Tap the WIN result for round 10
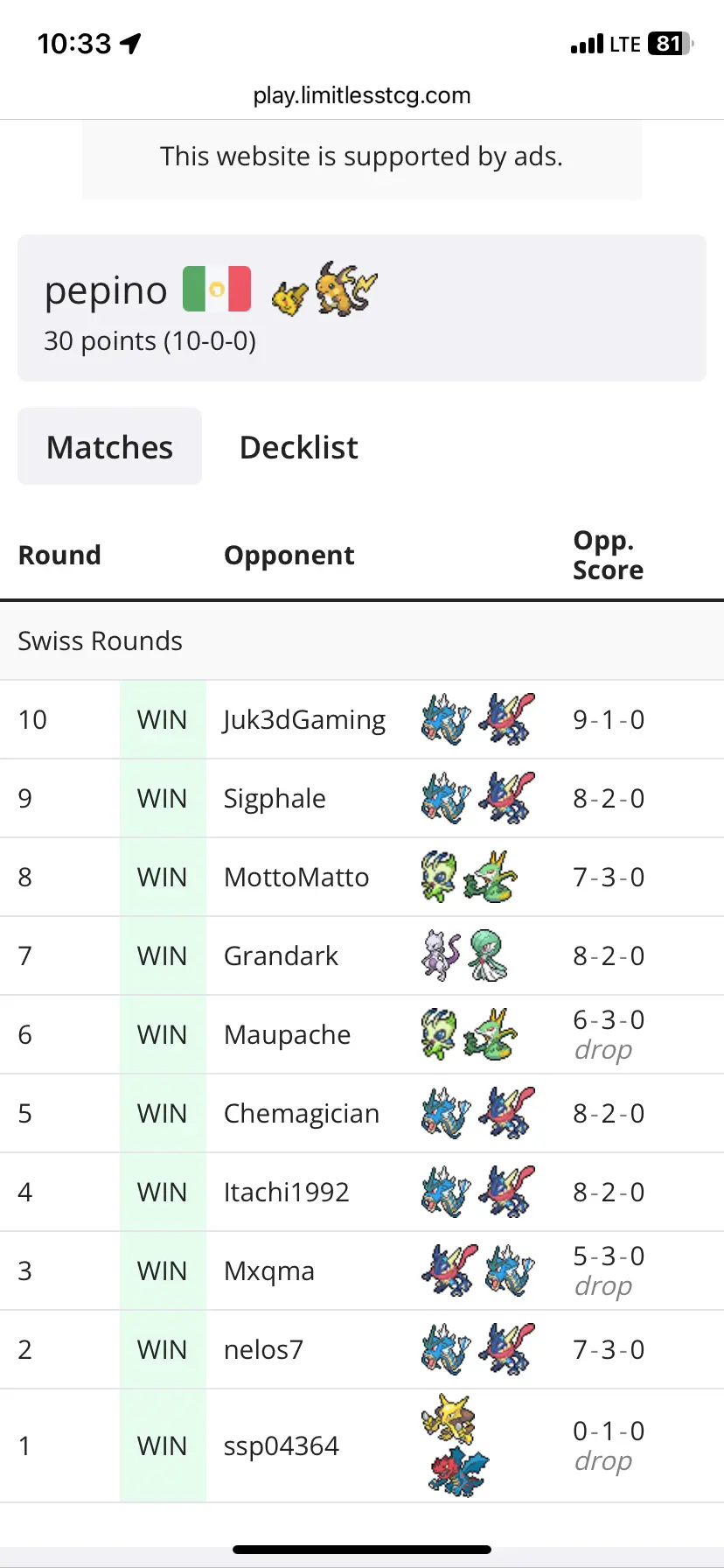The width and height of the screenshot is (724, 1568). (x=163, y=719)
